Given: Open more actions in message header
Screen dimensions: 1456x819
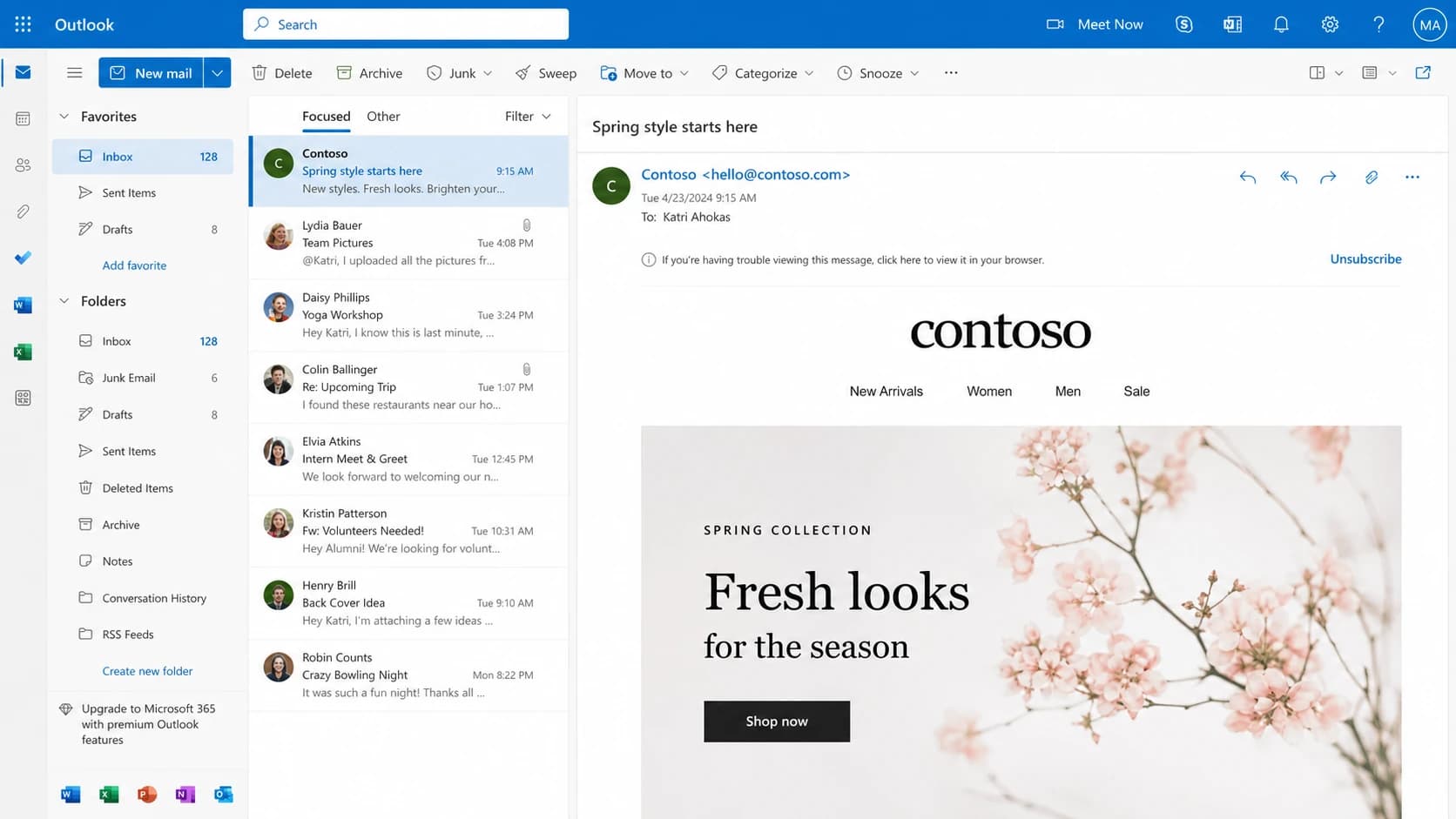Looking at the screenshot, I should [1412, 178].
